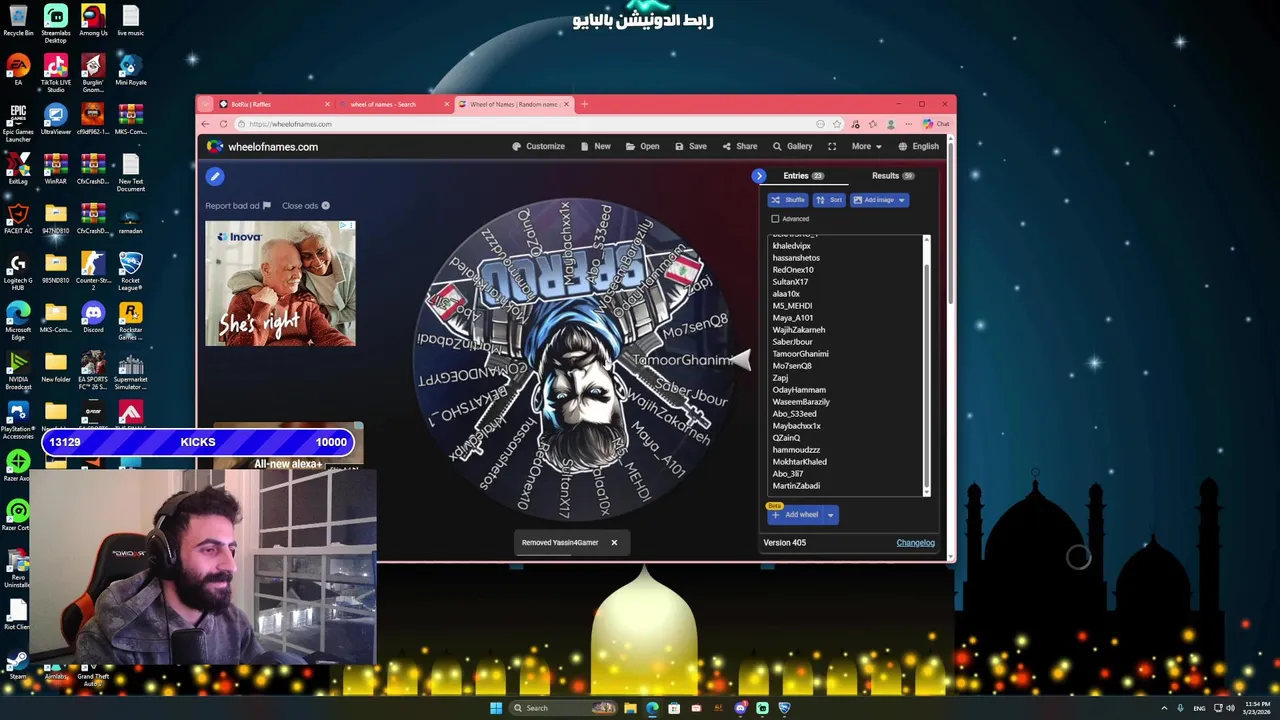Collapse the entries panel with blue arrow
The width and height of the screenshot is (1280, 720).
coord(759,176)
